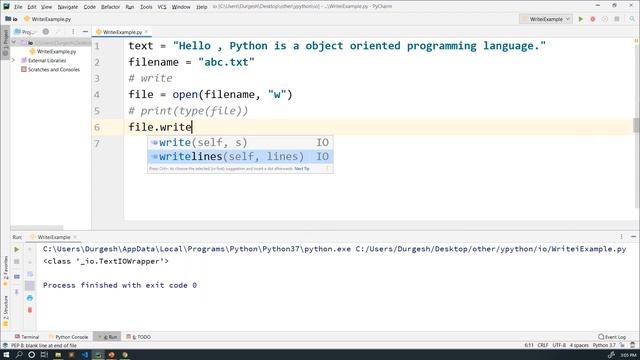Screen dimensions: 640x360
Task: Click the Project view selector dropdown
Action: [25, 32]
